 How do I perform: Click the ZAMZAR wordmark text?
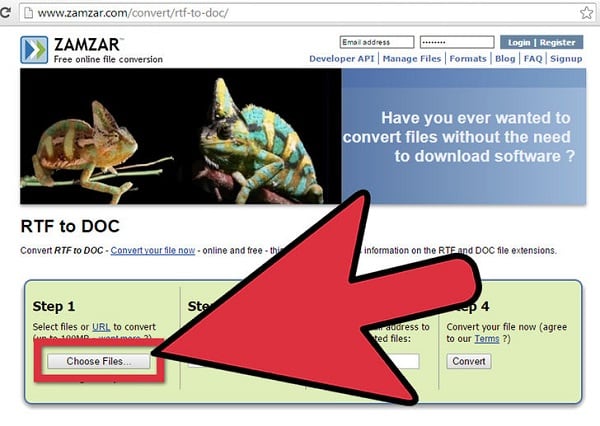(87, 45)
